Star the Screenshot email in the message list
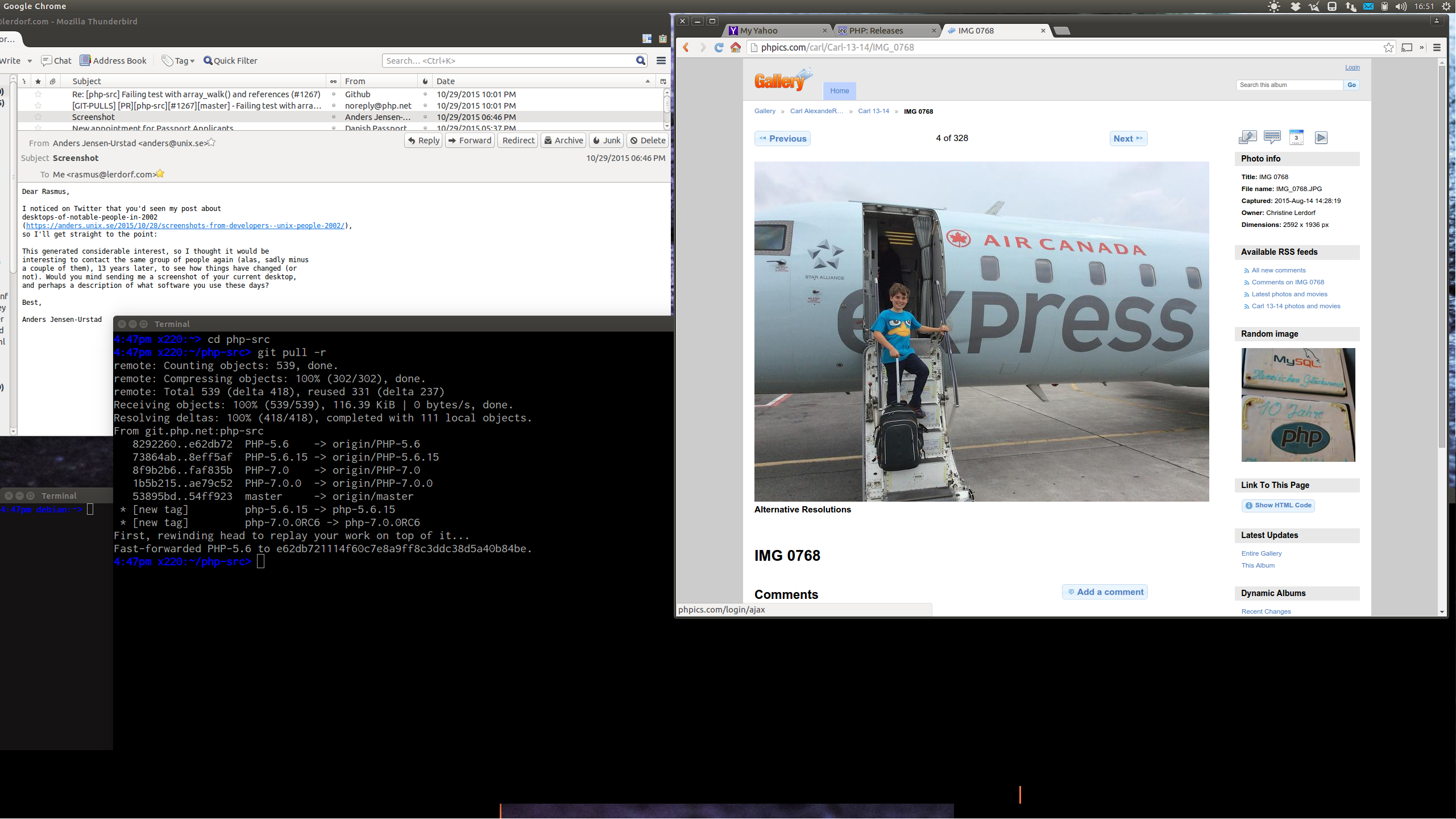This screenshot has height=819, width=1456. tap(38, 117)
